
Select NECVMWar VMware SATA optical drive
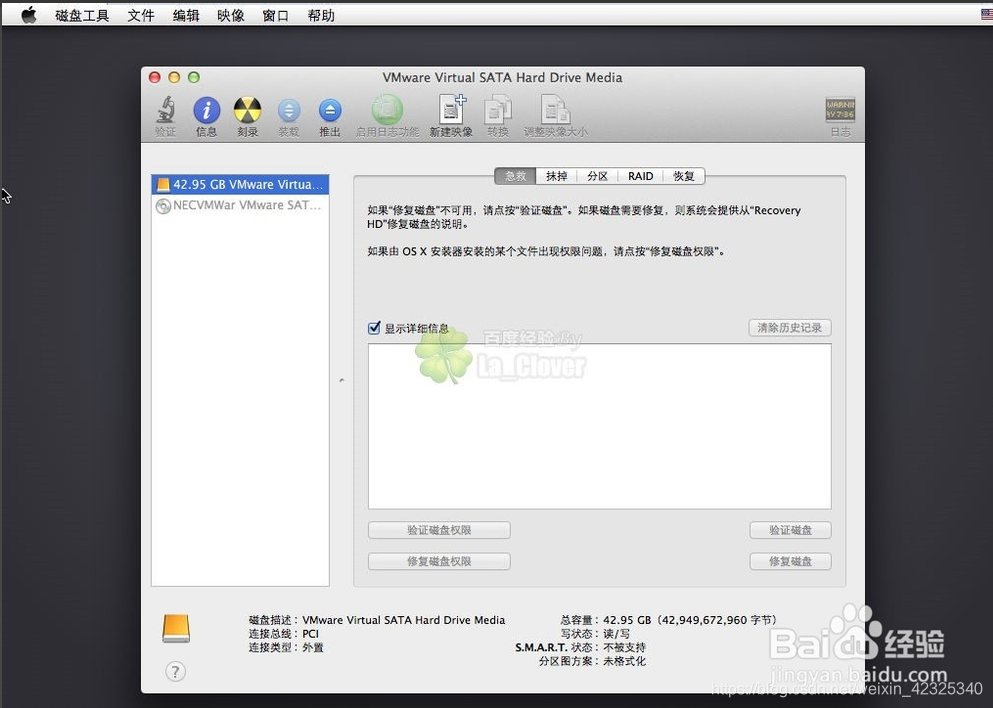click(x=240, y=205)
